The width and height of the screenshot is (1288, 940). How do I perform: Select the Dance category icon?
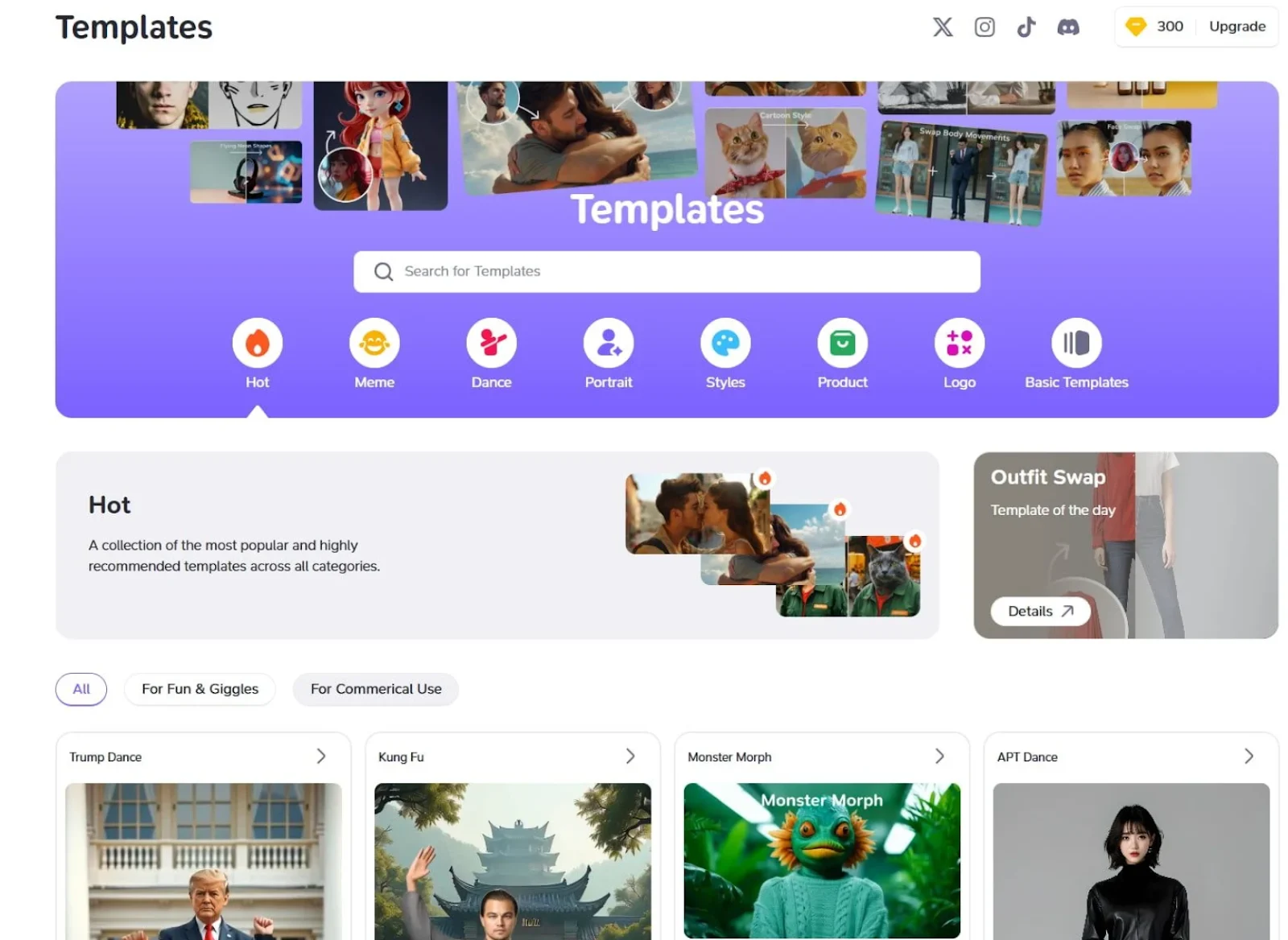pyautogui.click(x=491, y=344)
